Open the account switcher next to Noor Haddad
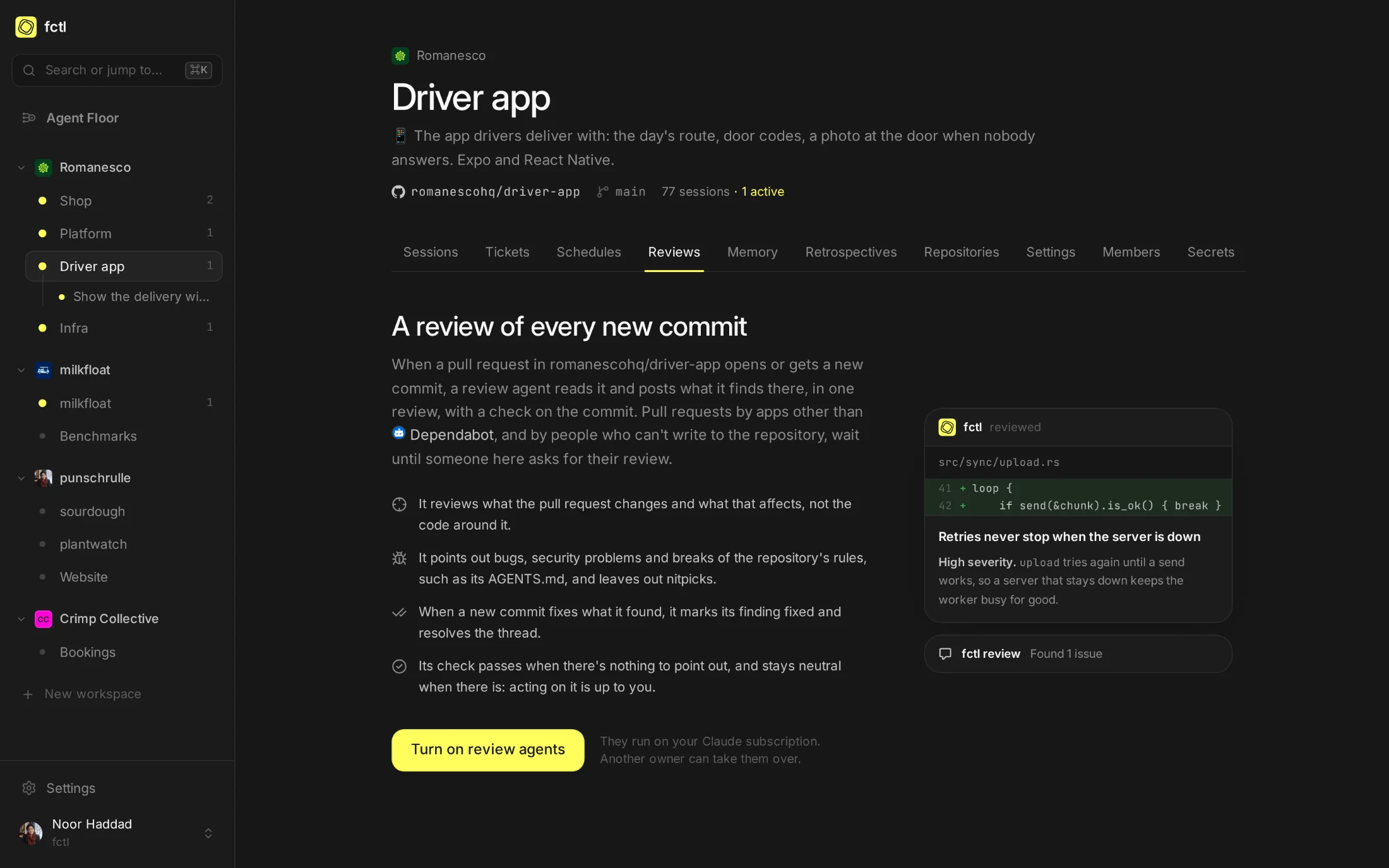Screen dimensions: 1389x868 pyautogui.click(x=208, y=833)
